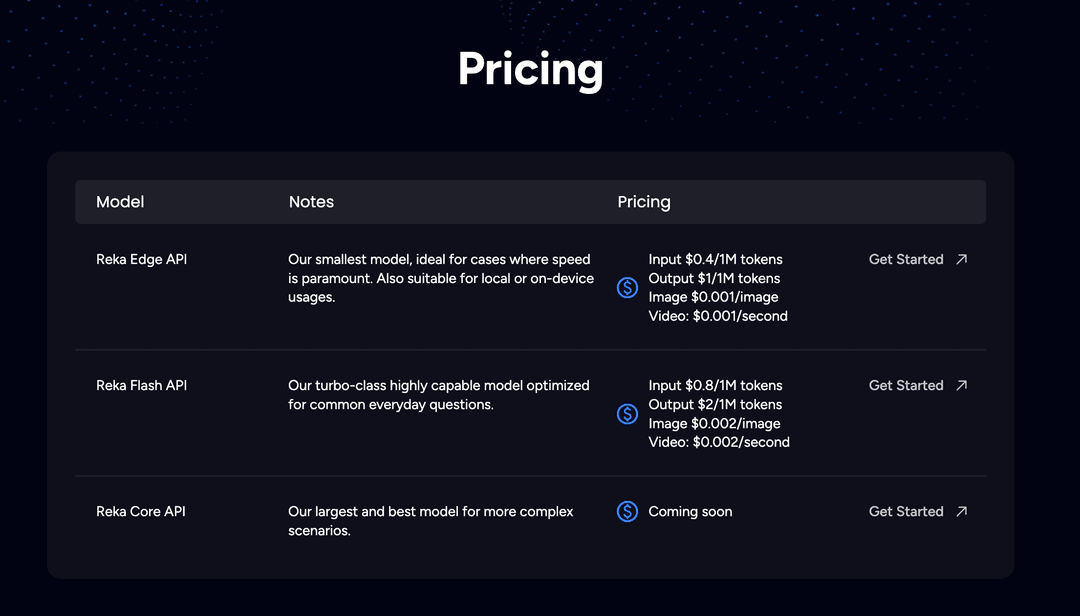Click the Reka Core largest model description
This screenshot has height=616, width=1080.
point(430,521)
